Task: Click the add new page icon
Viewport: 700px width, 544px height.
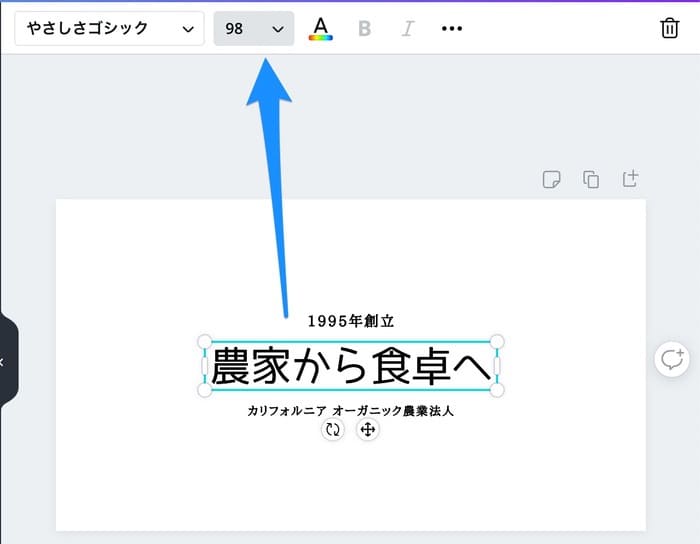Action: (x=630, y=180)
